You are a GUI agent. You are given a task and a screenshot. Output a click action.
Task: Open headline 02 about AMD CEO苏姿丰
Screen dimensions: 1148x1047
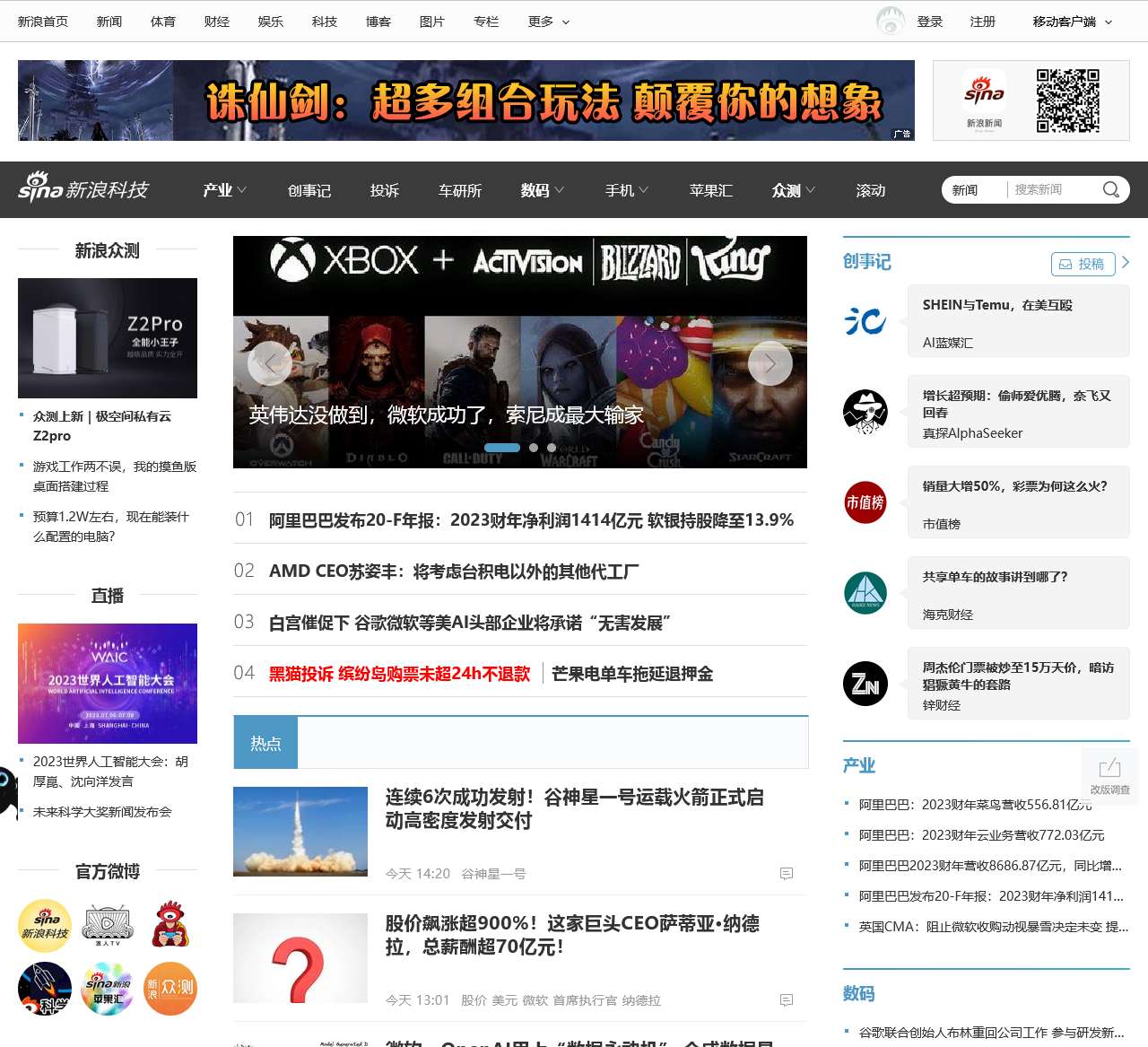pyautogui.click(x=454, y=571)
